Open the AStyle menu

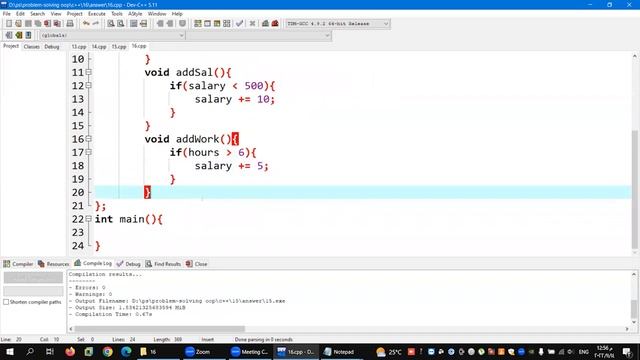(135, 14)
